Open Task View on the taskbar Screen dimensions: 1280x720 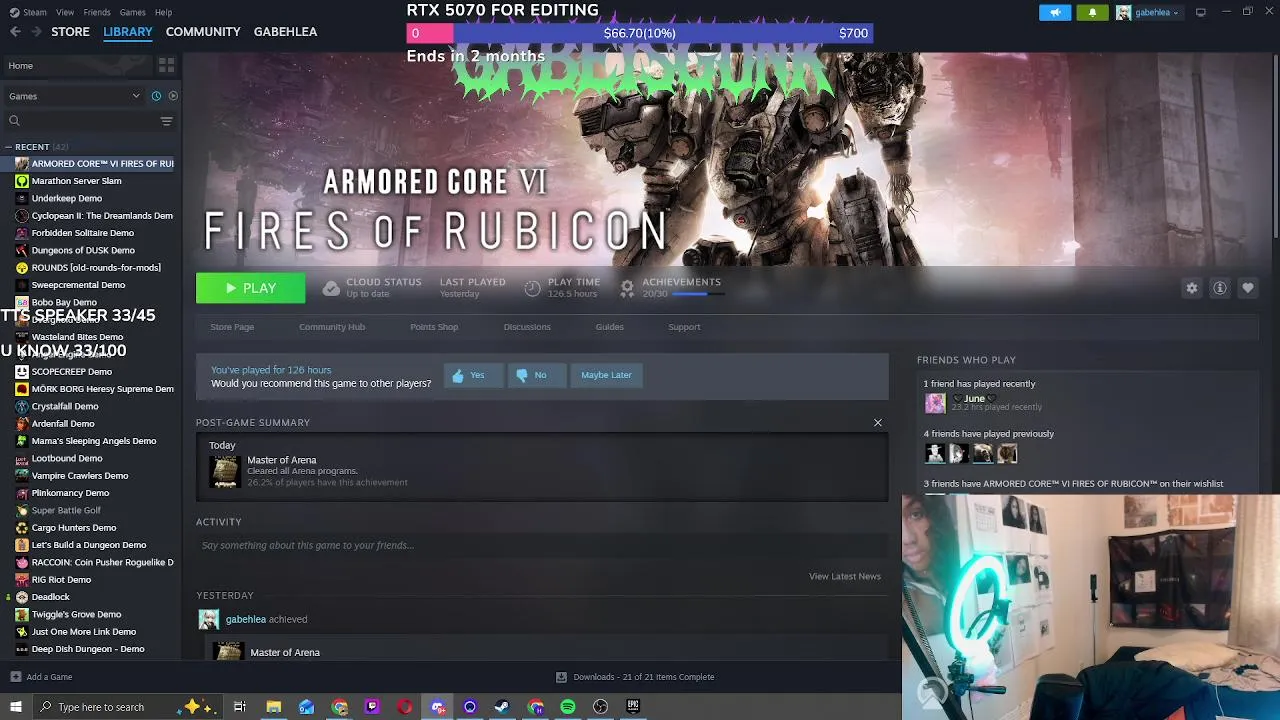pos(240,707)
